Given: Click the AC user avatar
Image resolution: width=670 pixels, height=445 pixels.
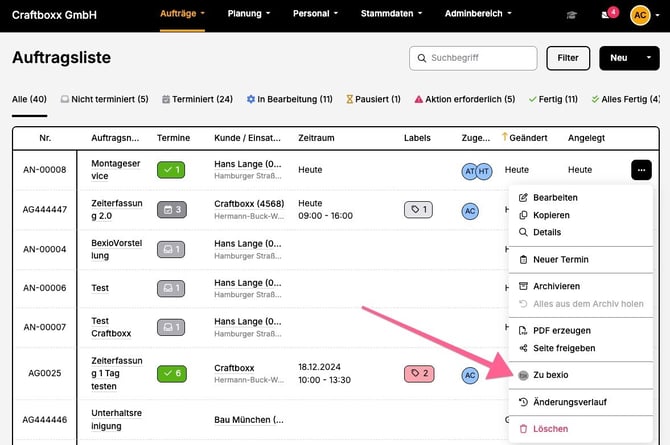Looking at the screenshot, I should point(640,15).
